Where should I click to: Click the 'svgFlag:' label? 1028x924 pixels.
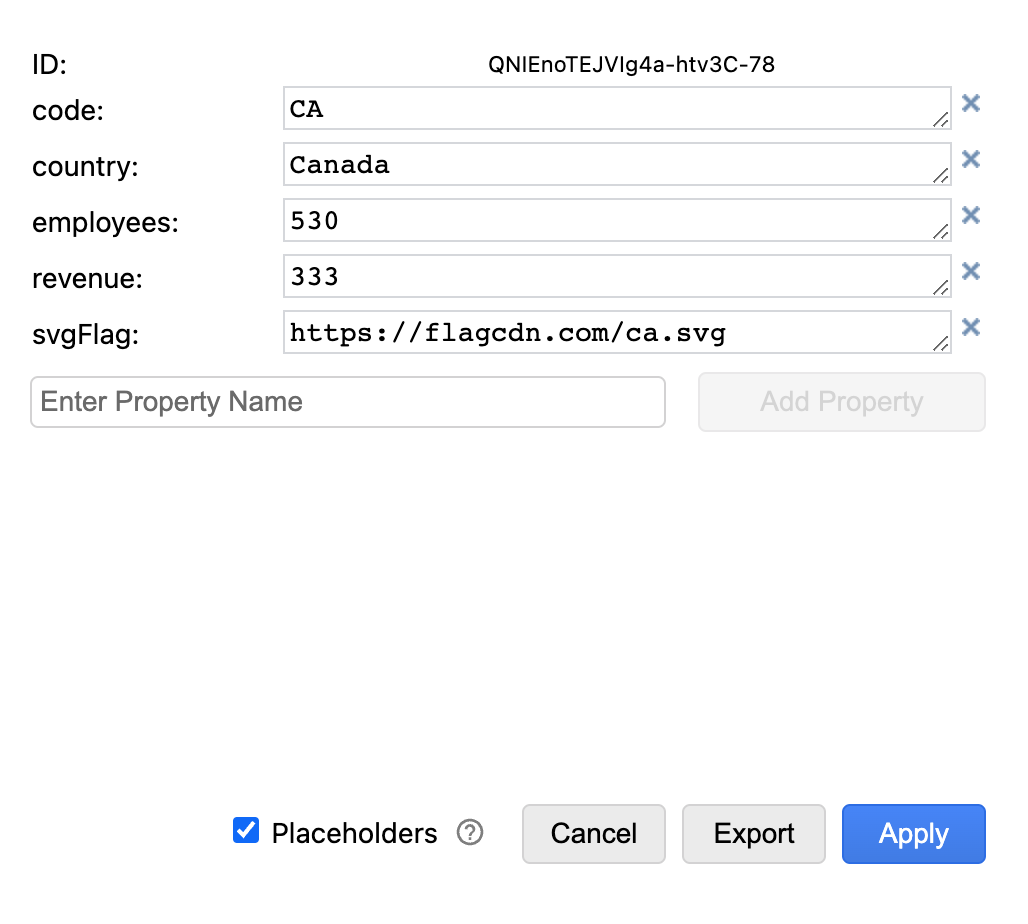coord(86,334)
